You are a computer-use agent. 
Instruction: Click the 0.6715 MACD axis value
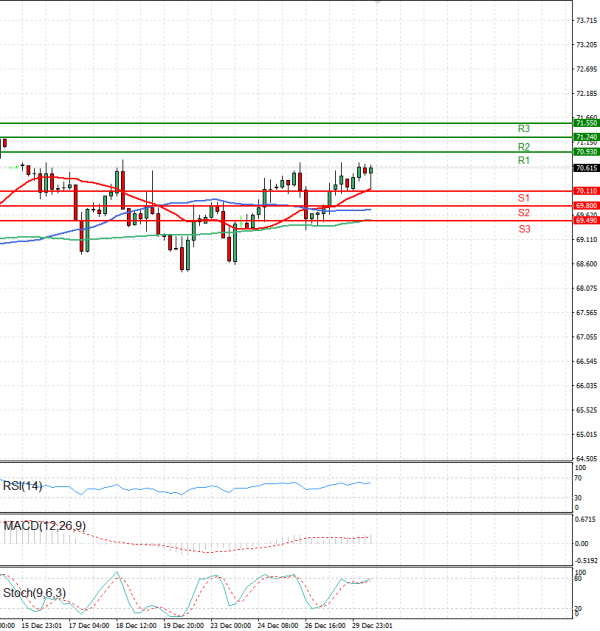coord(586,520)
